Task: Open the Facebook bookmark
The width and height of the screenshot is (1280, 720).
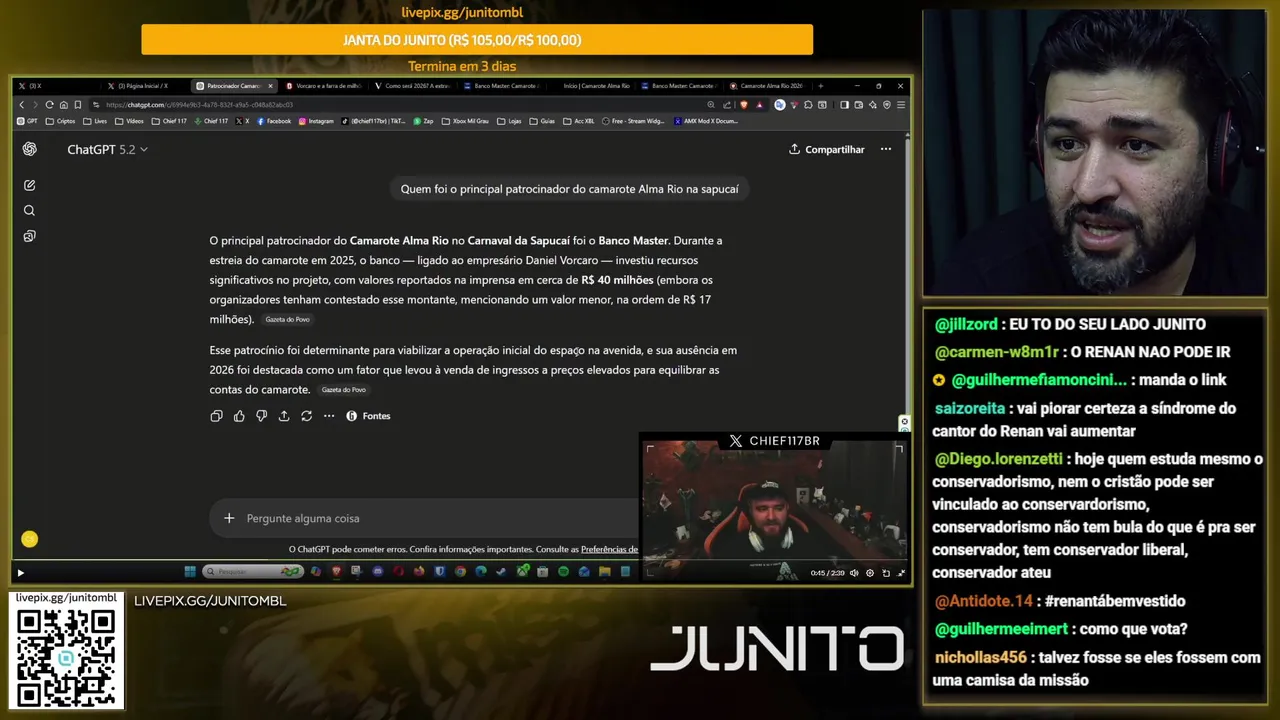Action: coord(274,121)
